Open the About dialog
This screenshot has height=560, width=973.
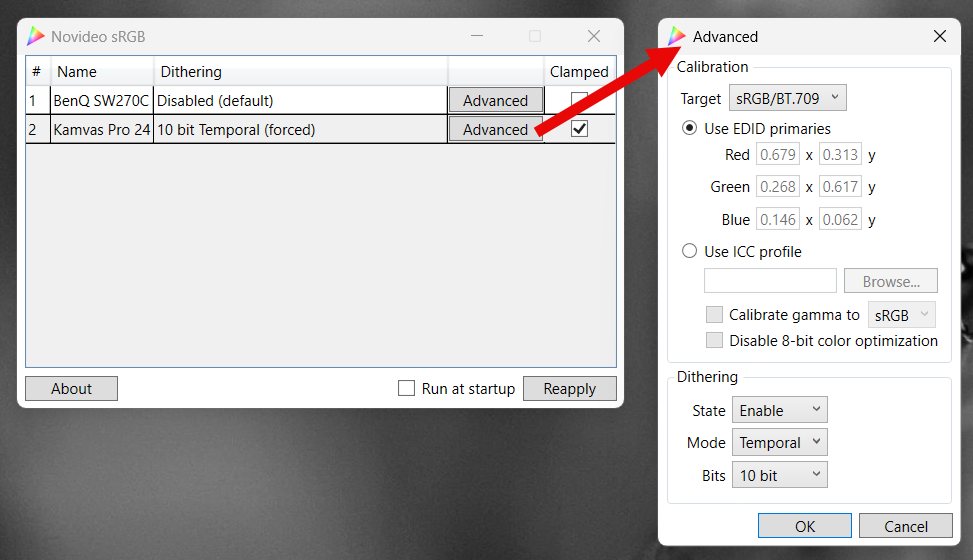coord(71,389)
